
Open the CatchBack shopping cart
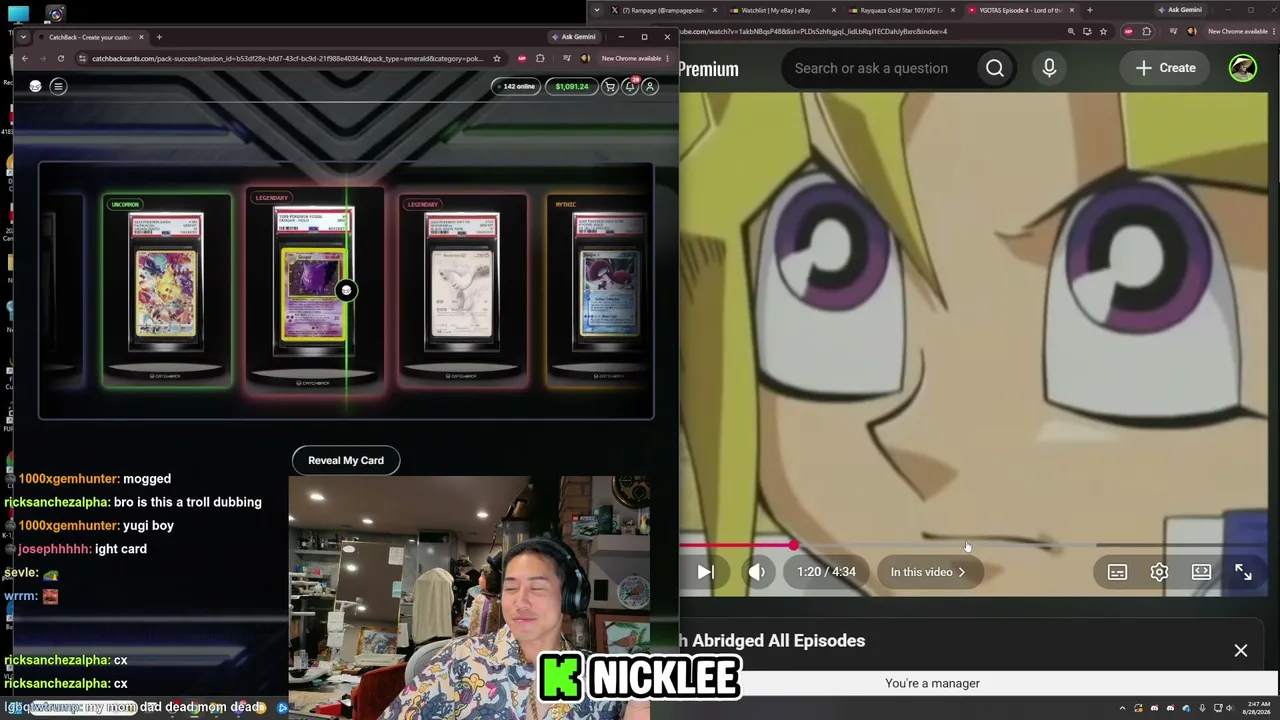click(609, 87)
